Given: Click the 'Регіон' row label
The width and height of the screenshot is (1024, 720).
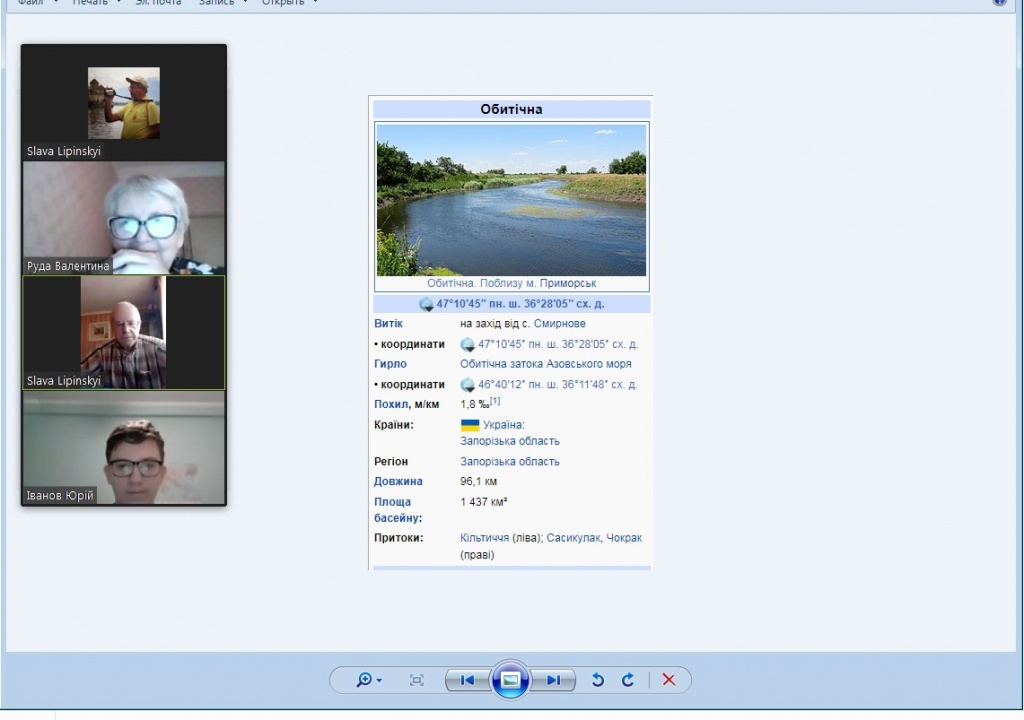Looking at the screenshot, I should click(x=391, y=462).
